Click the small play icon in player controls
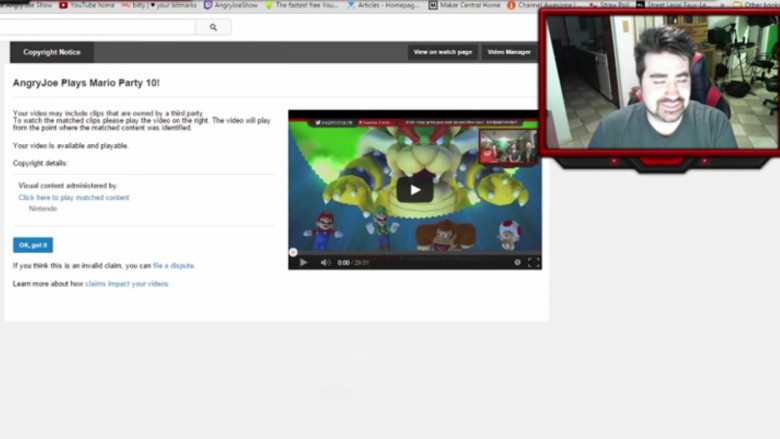Image resolution: width=780 pixels, height=439 pixels. (303, 263)
